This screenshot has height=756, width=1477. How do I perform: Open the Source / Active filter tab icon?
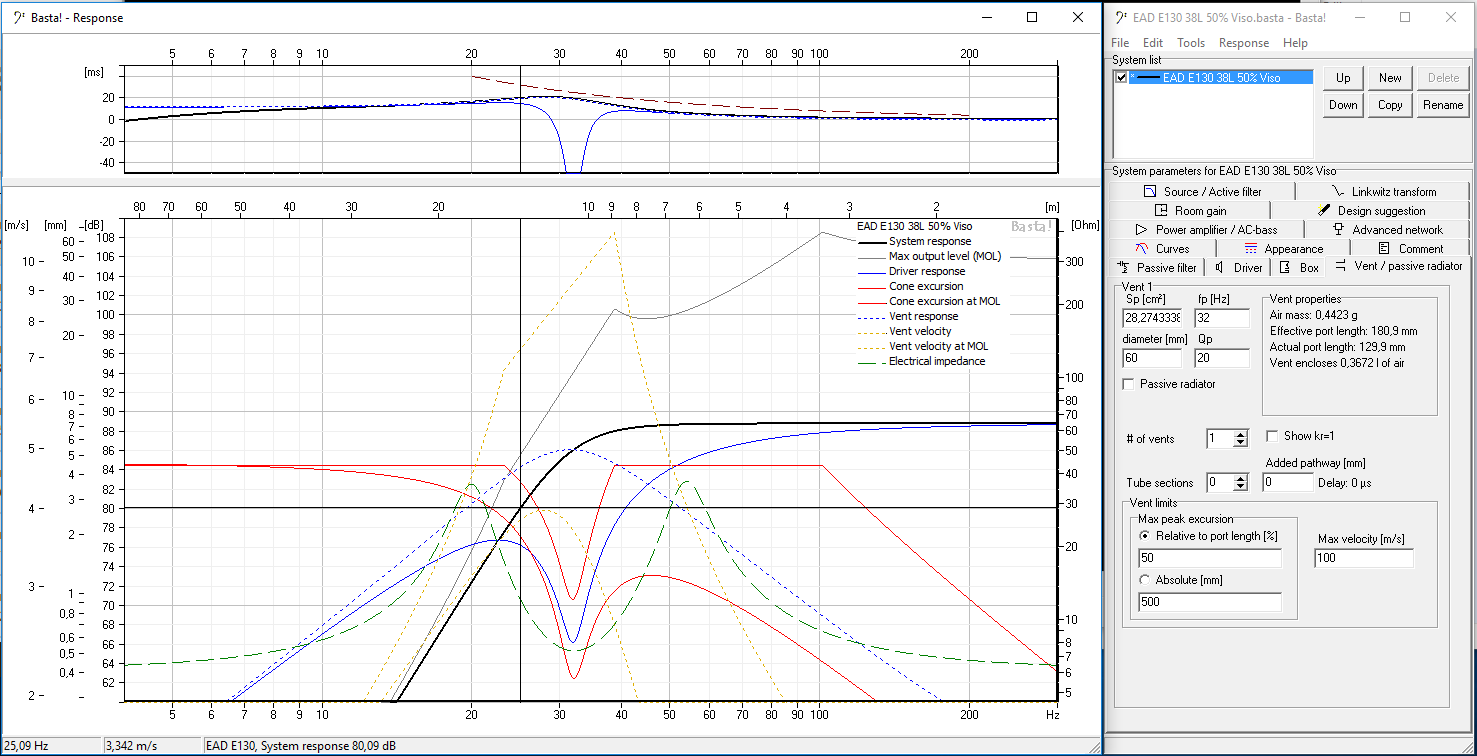(x=1149, y=191)
